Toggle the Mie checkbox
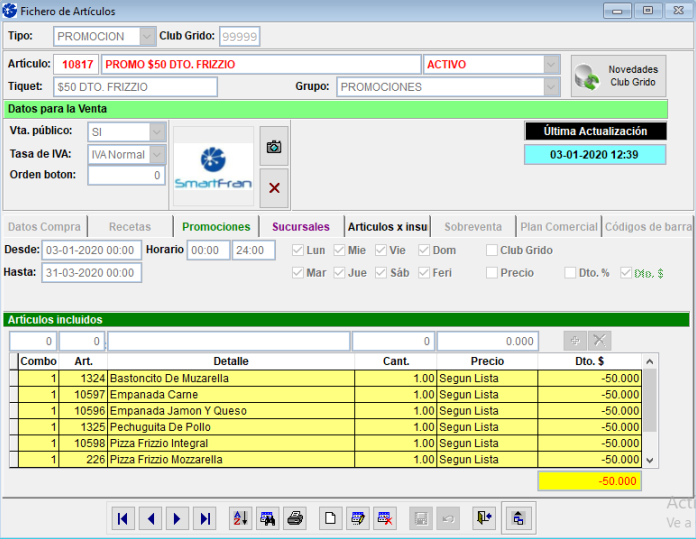Screen dimensions: 696x539 [339, 250]
